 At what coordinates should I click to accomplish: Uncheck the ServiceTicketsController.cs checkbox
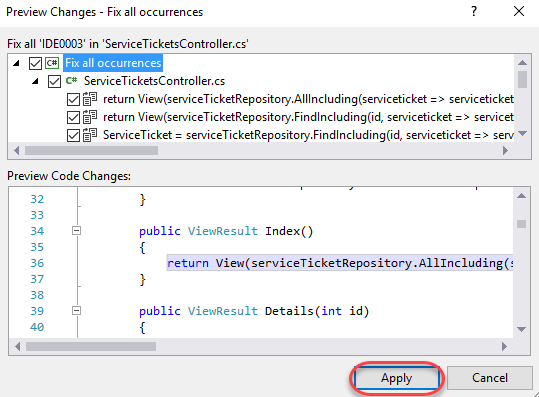[x=54, y=81]
